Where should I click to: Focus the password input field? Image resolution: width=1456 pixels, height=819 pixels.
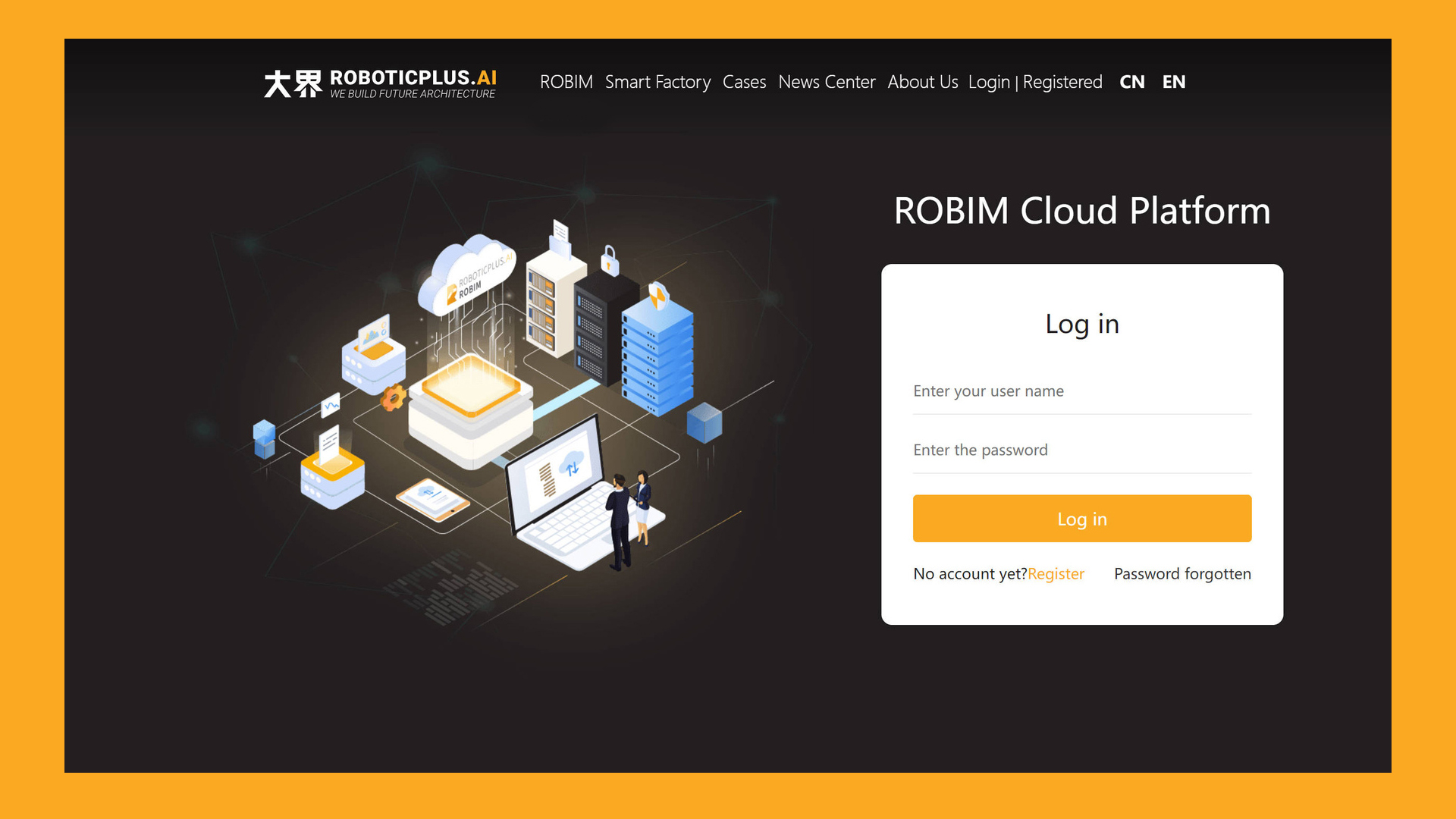(1081, 450)
